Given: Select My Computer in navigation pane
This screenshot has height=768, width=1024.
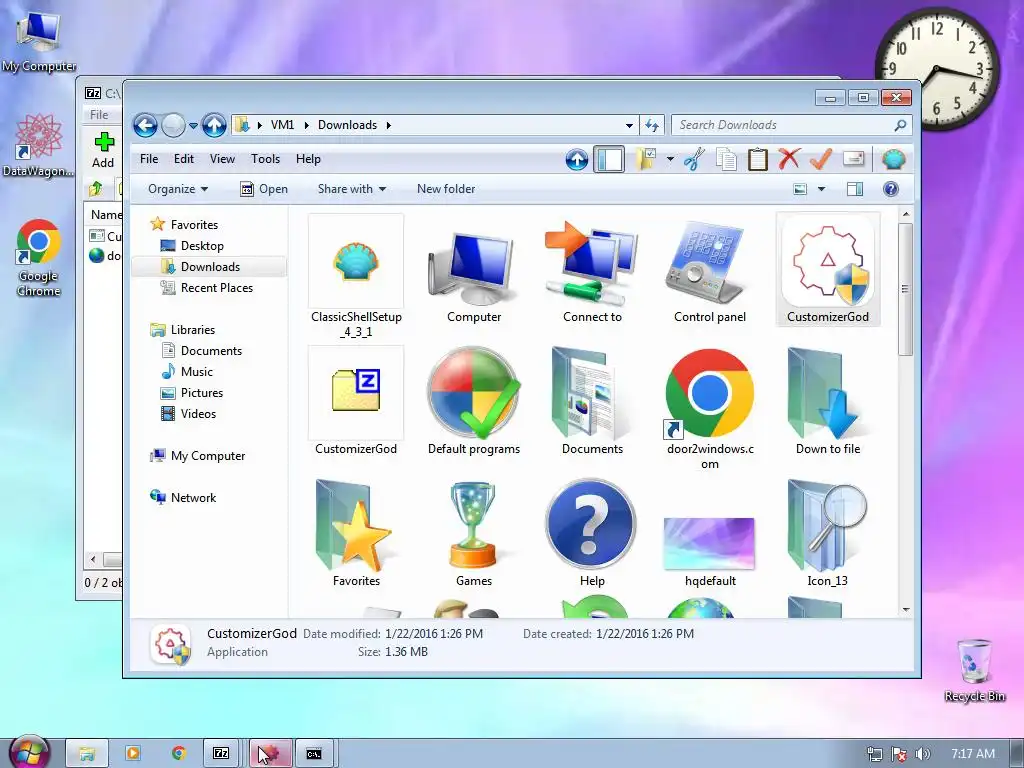Looking at the screenshot, I should click(x=208, y=456).
